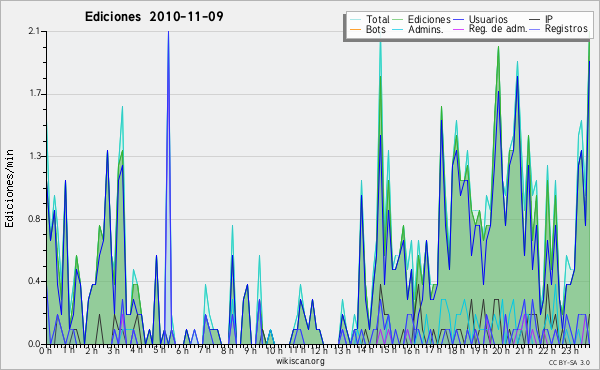Click the cyan Total legend line swatch
Viewport: 600px width, 370px height.
coord(355,20)
